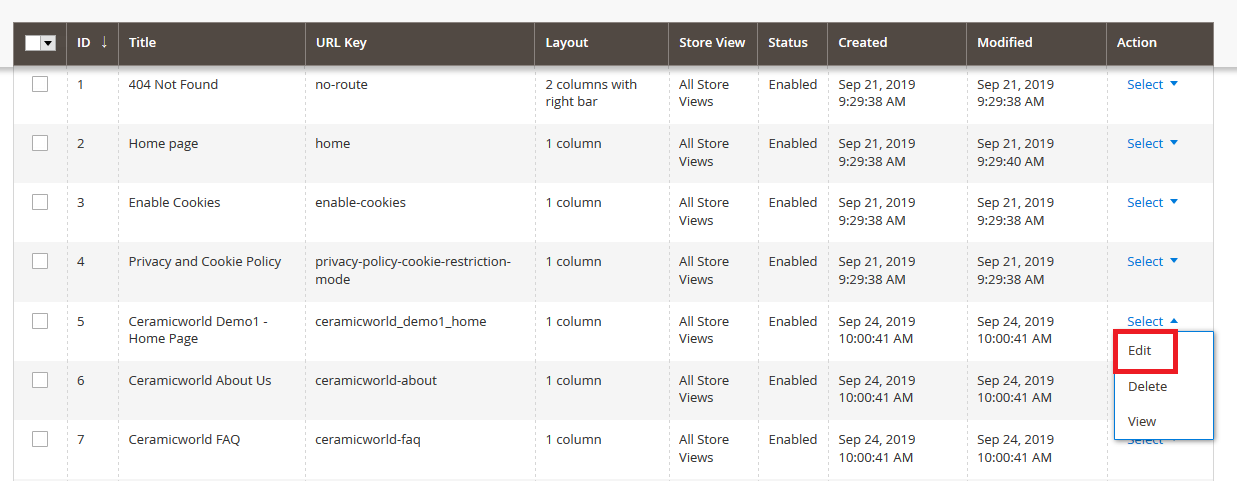Viewport: 1237px width, 481px height.
Task: Click the ID column sort arrow
Action: tap(104, 43)
